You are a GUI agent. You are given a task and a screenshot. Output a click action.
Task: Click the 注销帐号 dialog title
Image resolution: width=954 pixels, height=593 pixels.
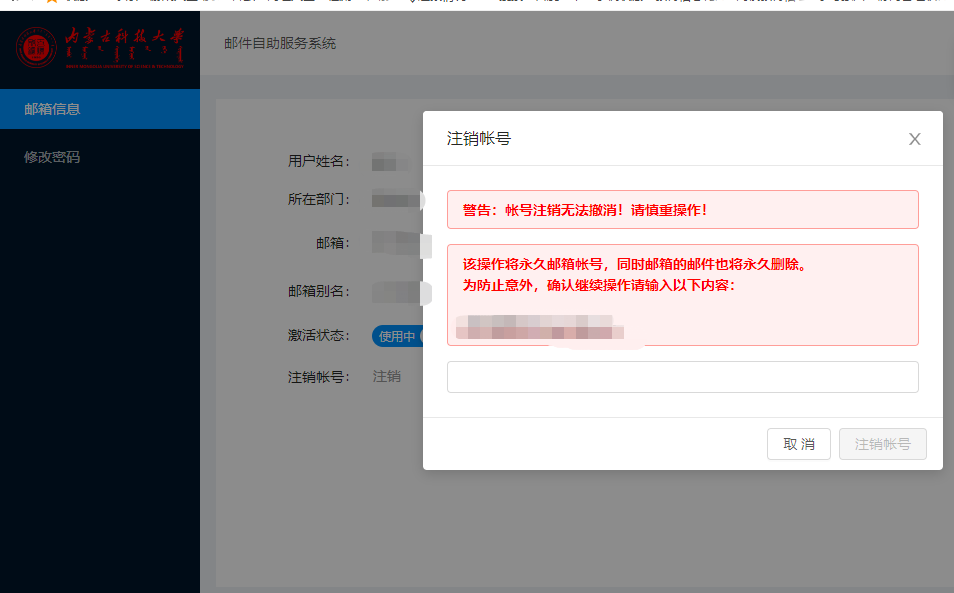tap(477, 138)
